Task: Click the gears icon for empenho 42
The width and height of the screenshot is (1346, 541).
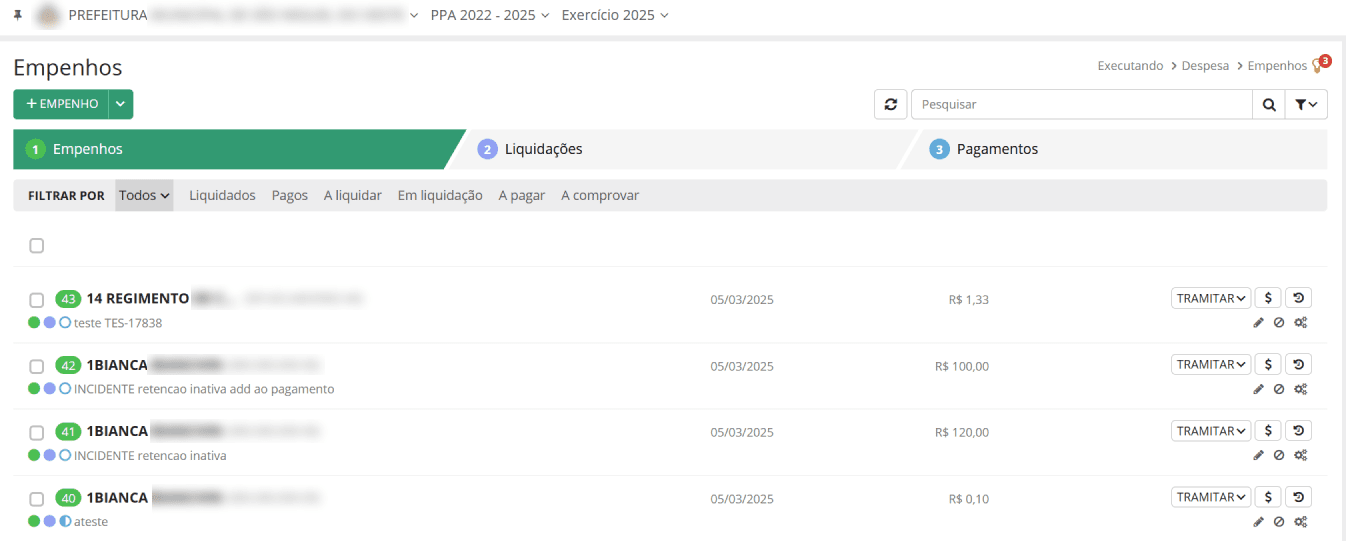Action: [x=1300, y=389]
